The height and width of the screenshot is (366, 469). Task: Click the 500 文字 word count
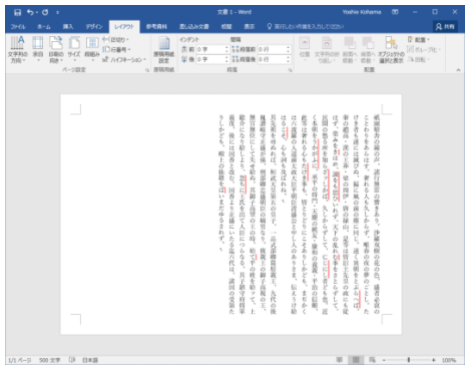click(x=50, y=360)
